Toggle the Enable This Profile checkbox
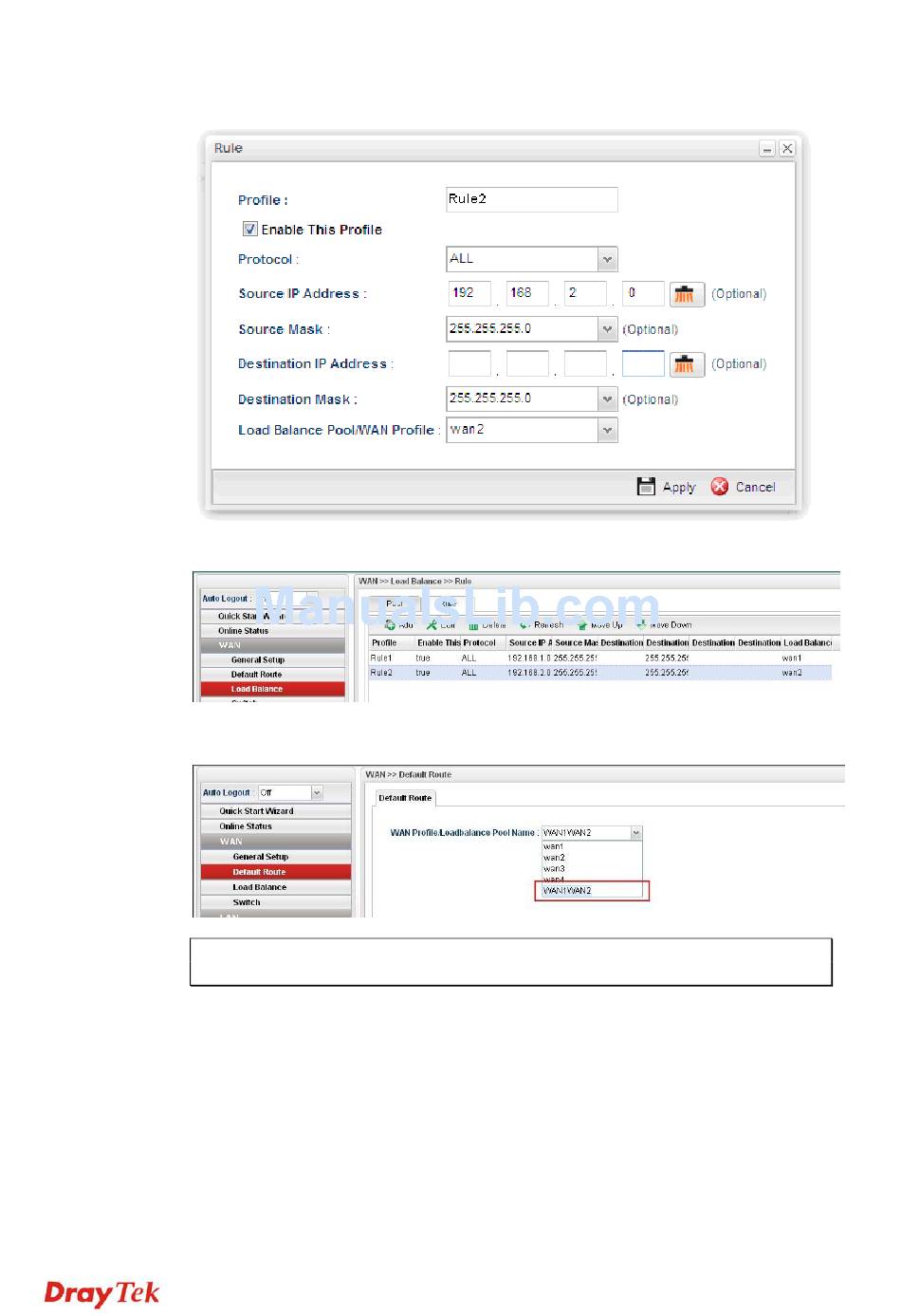This screenshot has width=901, height=1316. [250, 229]
